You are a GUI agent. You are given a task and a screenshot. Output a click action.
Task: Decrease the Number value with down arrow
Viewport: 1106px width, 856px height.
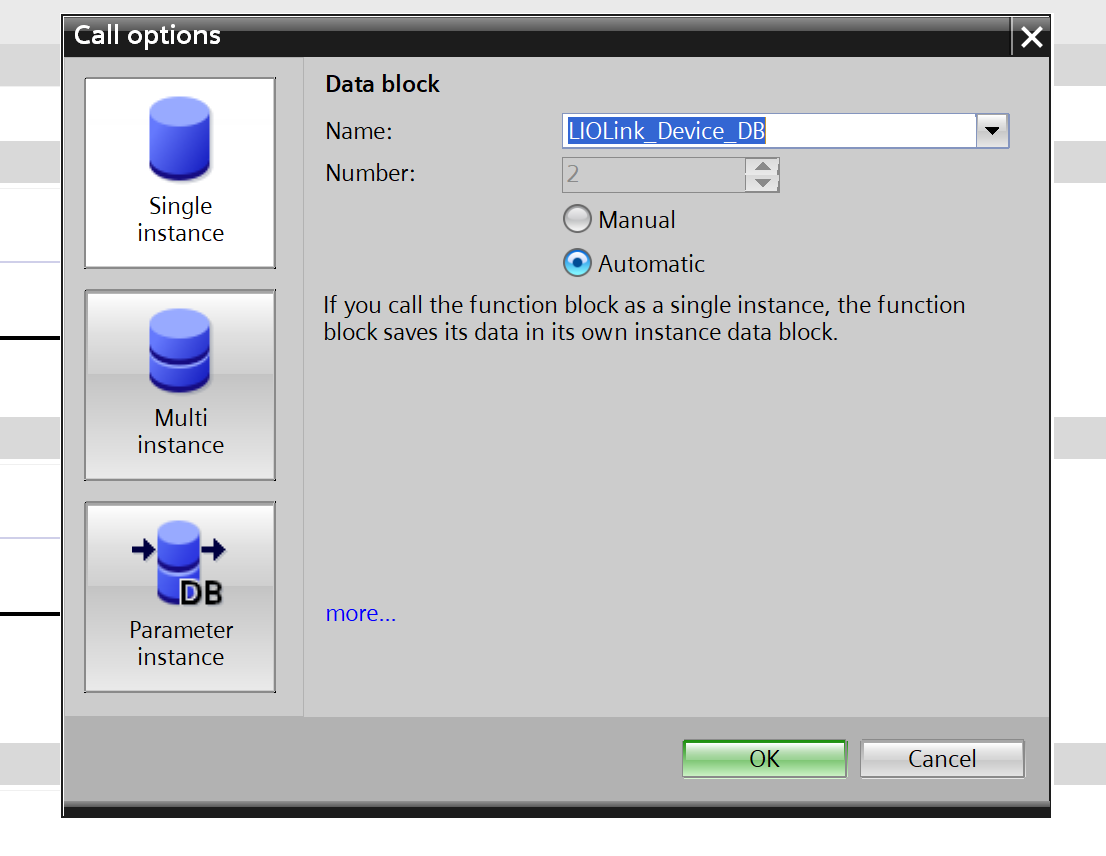[763, 183]
